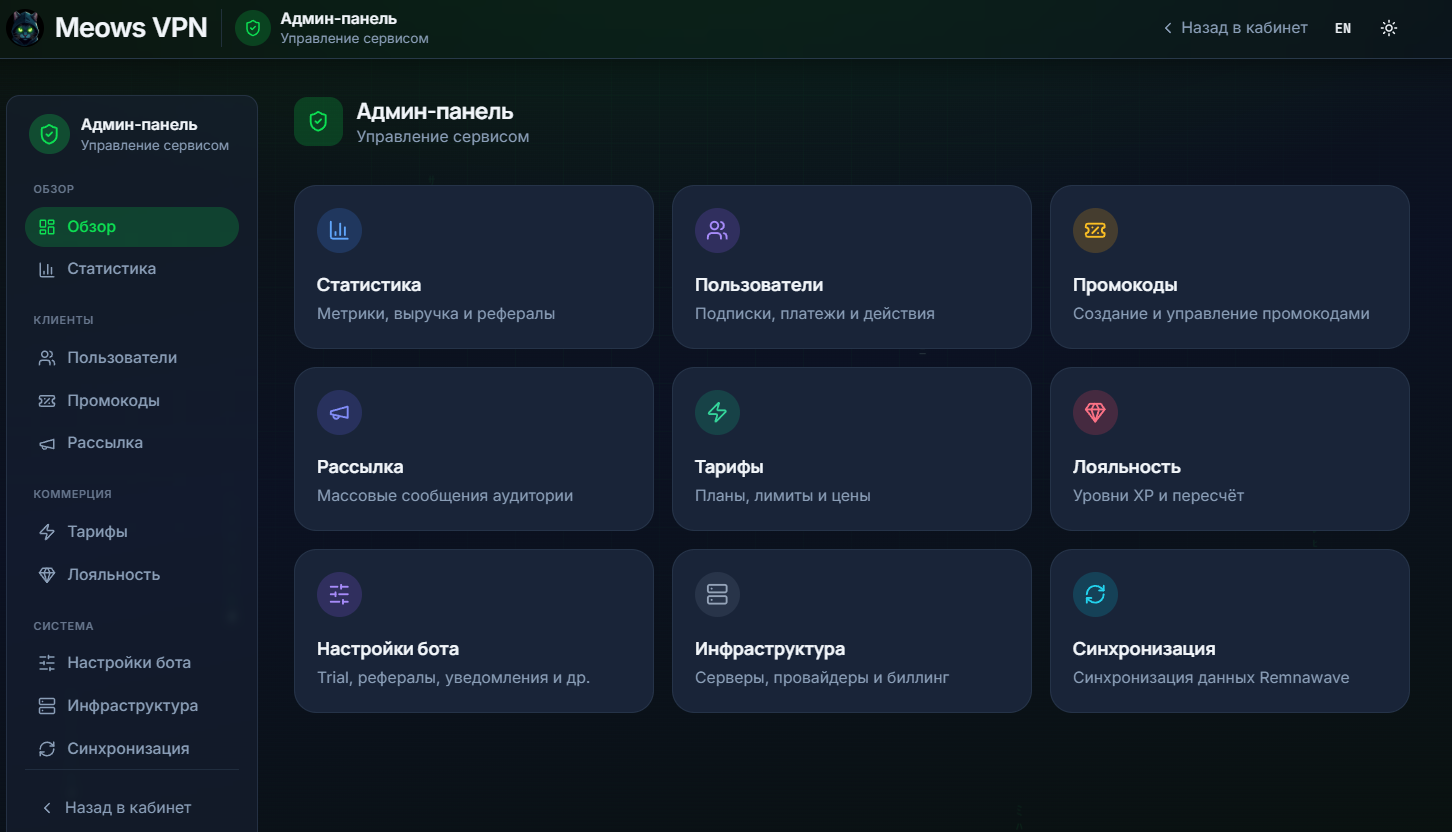This screenshot has width=1452, height=832.
Task: Click the Инфраструктура card server icon
Action: pos(717,595)
